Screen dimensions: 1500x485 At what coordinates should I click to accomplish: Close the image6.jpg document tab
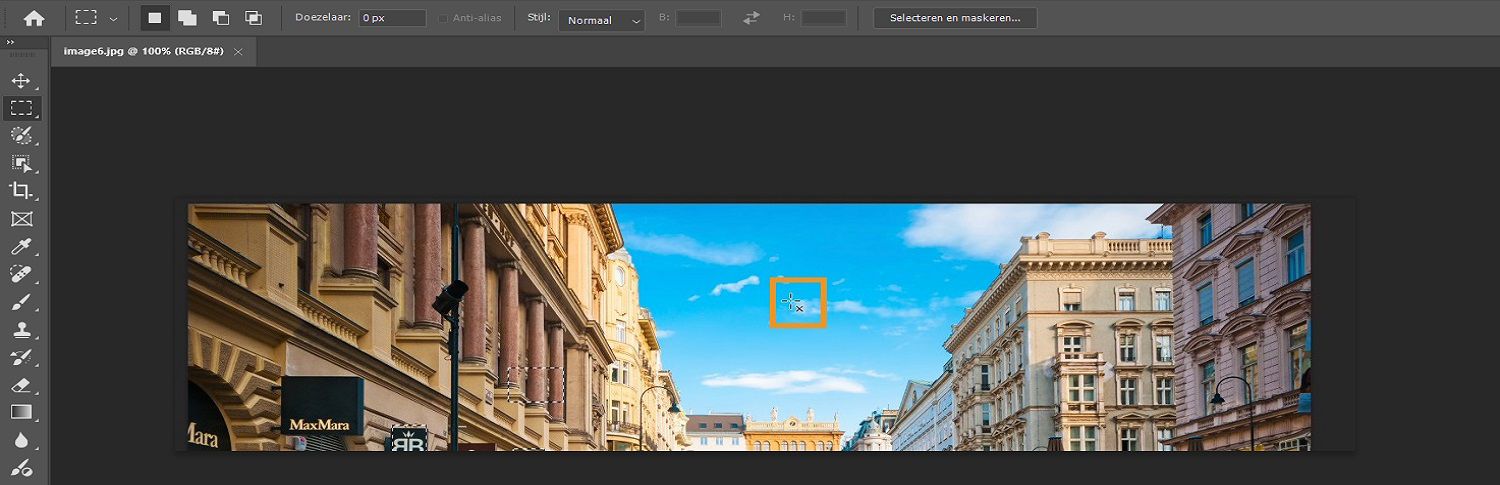[x=238, y=51]
